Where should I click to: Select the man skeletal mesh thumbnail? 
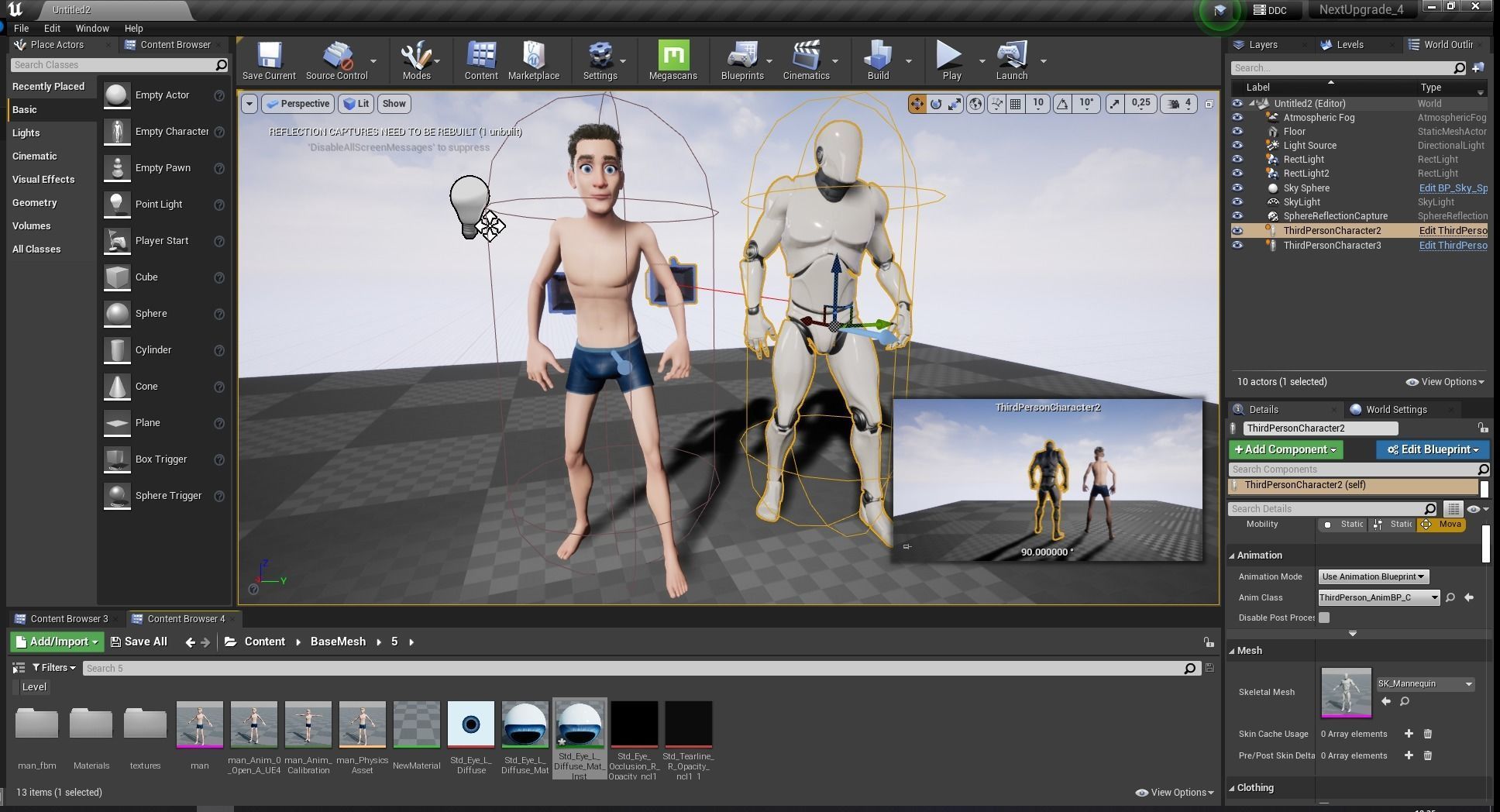tap(200, 724)
